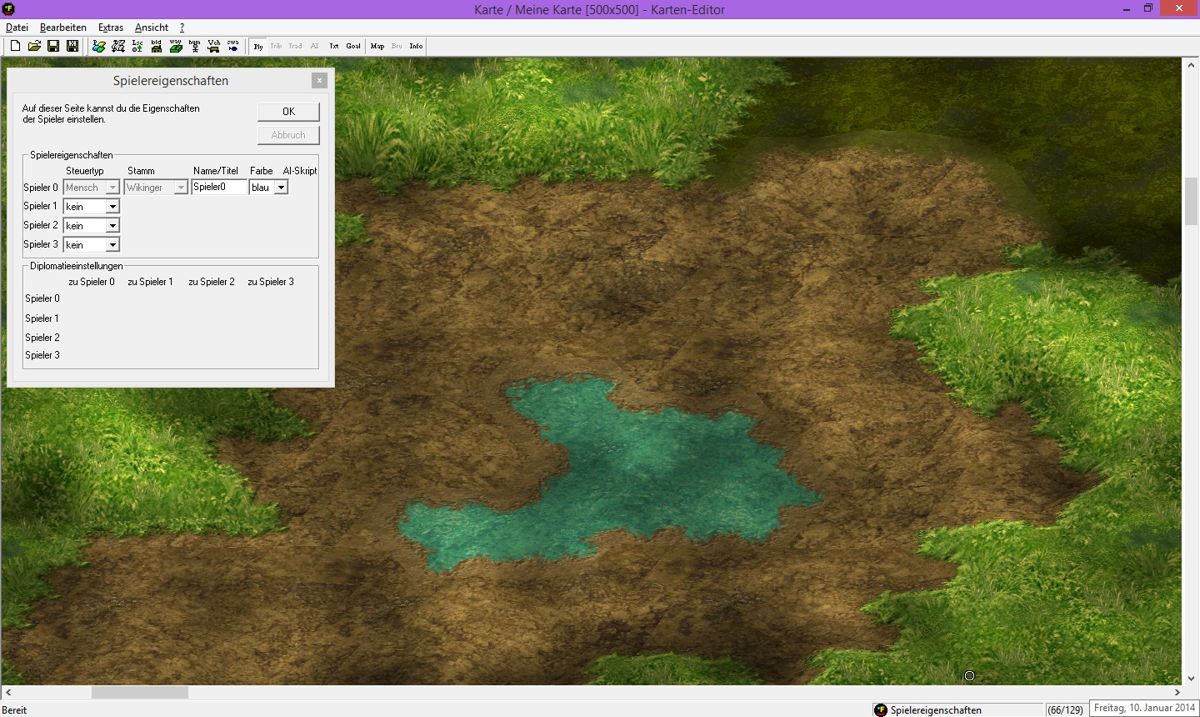Select the human placement tool icon (hum)

click(195, 46)
